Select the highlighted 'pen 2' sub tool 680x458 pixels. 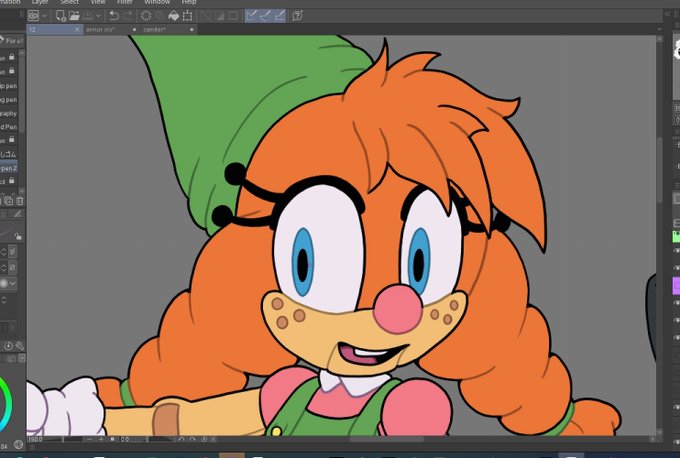(9, 168)
